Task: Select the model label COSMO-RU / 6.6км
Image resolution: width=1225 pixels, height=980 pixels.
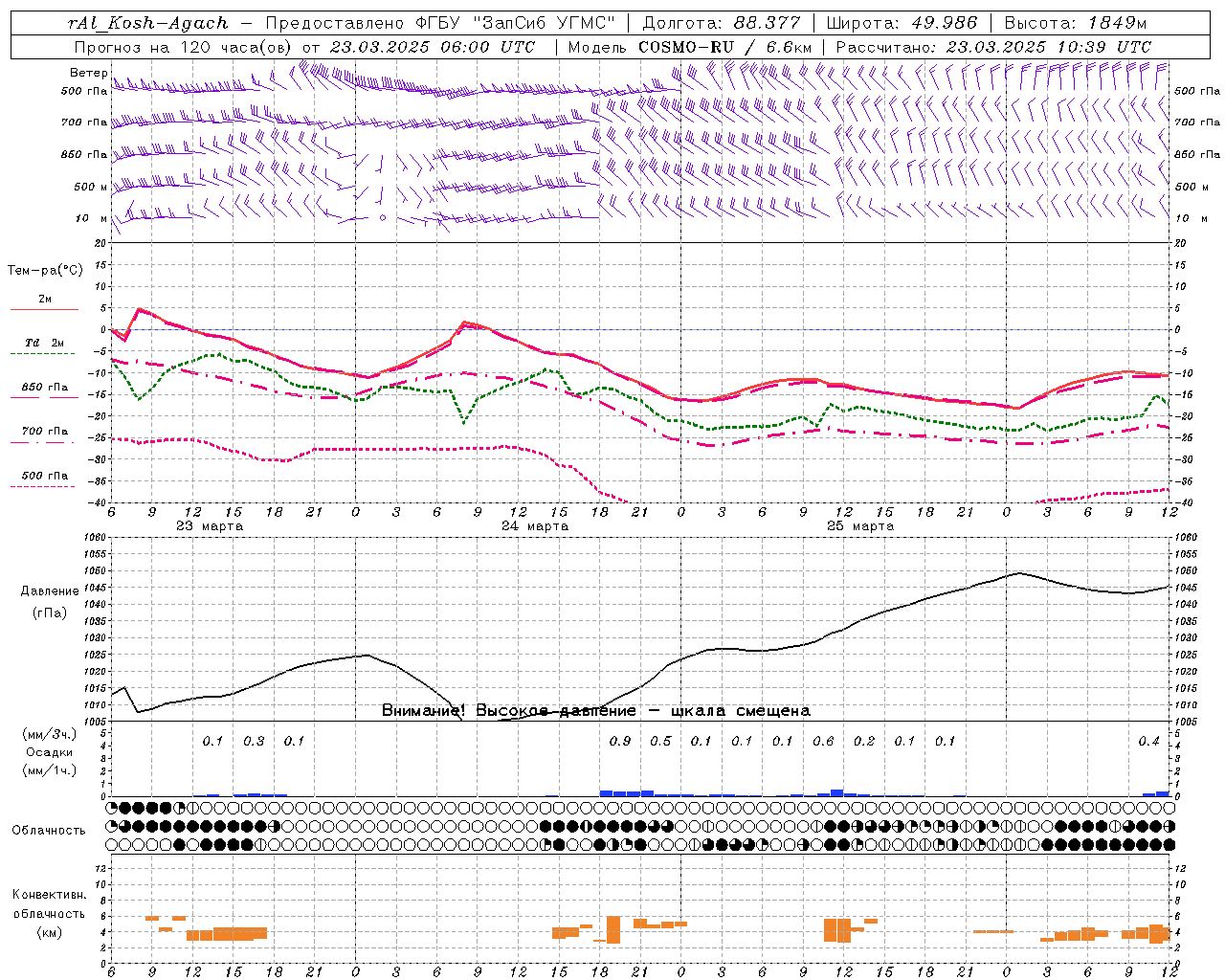Action: tap(725, 47)
